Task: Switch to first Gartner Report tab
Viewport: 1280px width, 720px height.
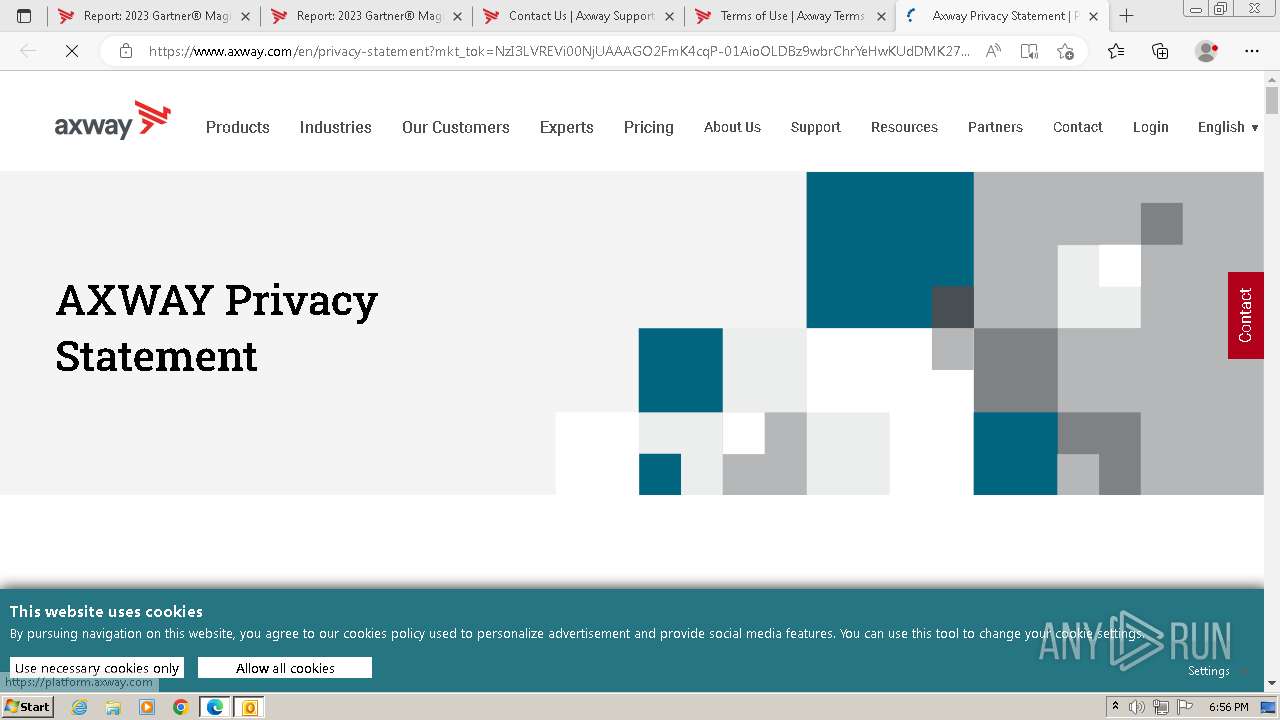Action: coord(153,16)
